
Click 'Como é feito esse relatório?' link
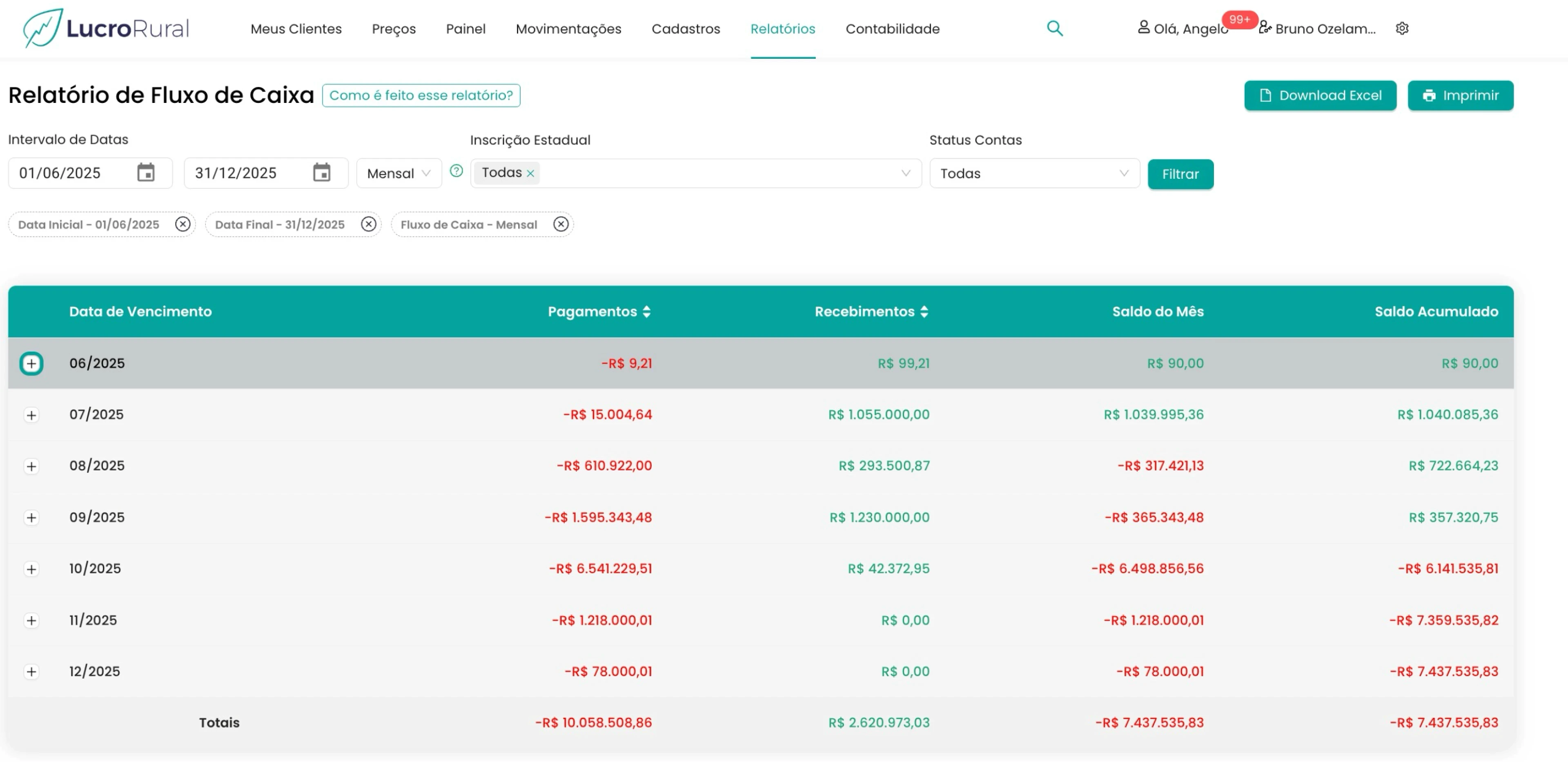[421, 96]
